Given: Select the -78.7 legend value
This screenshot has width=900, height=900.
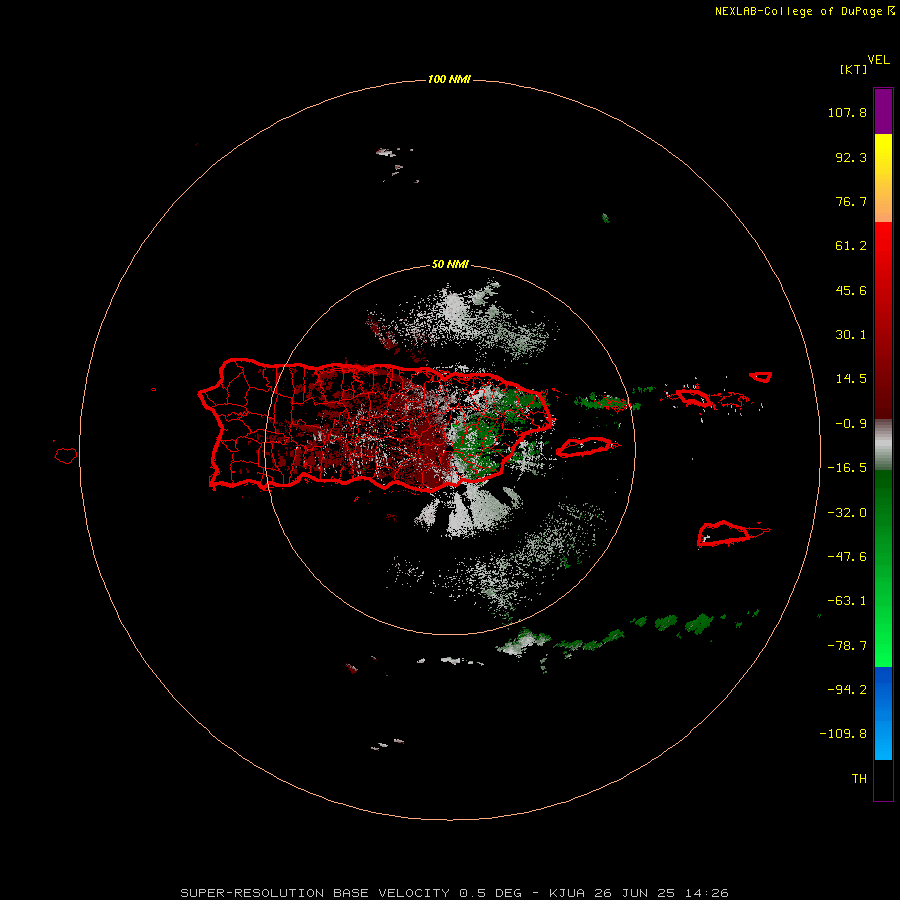Looking at the screenshot, I should 847,646.
